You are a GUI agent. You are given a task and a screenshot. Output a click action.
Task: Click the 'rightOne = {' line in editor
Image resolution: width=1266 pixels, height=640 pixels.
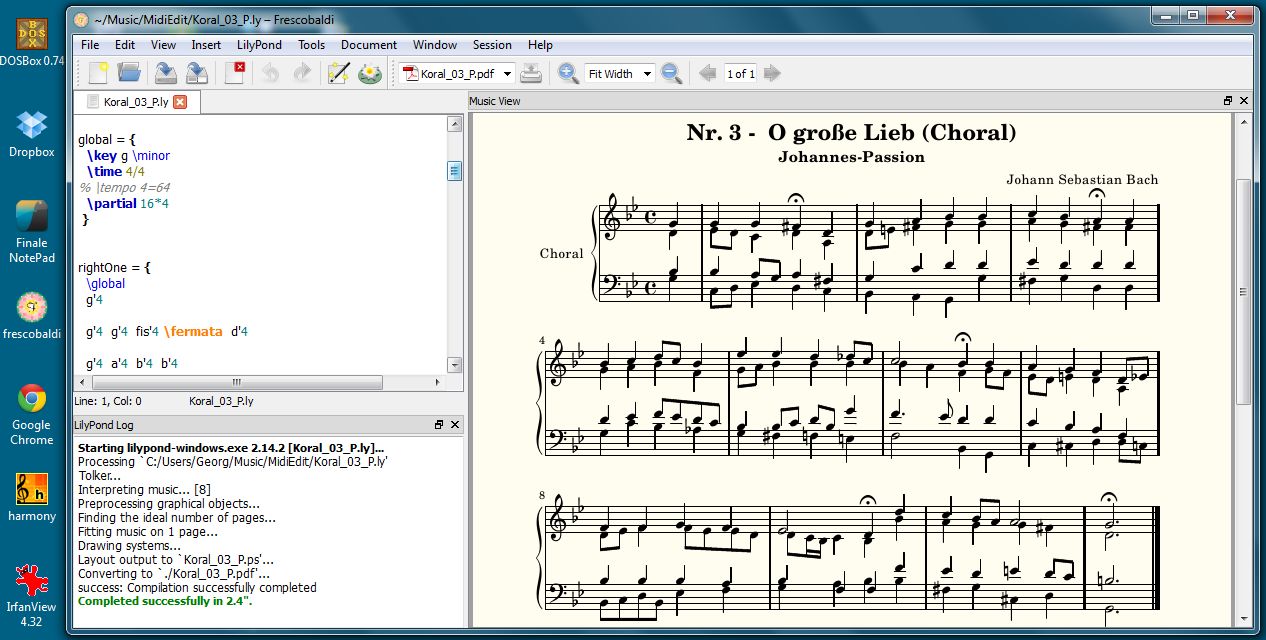tap(114, 268)
